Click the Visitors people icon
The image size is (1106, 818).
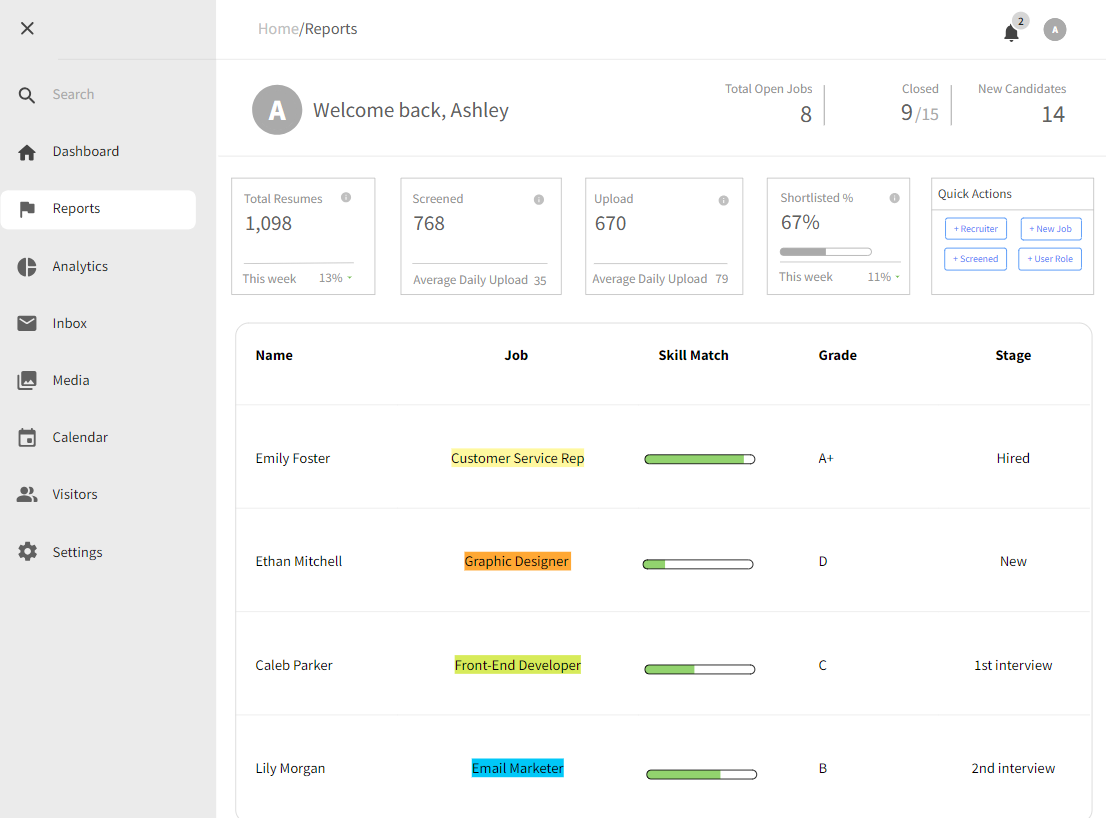click(27, 494)
